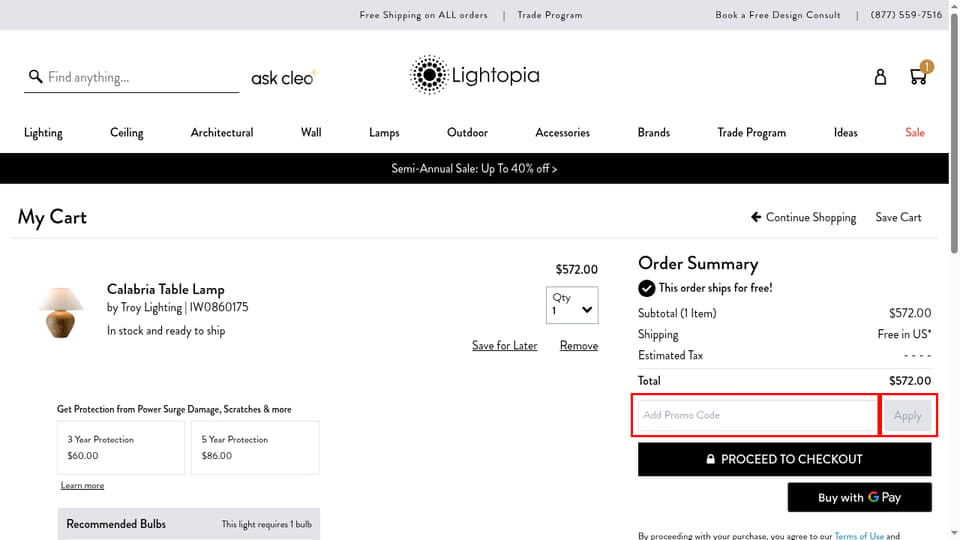
Task: Open the Brands menu
Action: (x=654, y=133)
